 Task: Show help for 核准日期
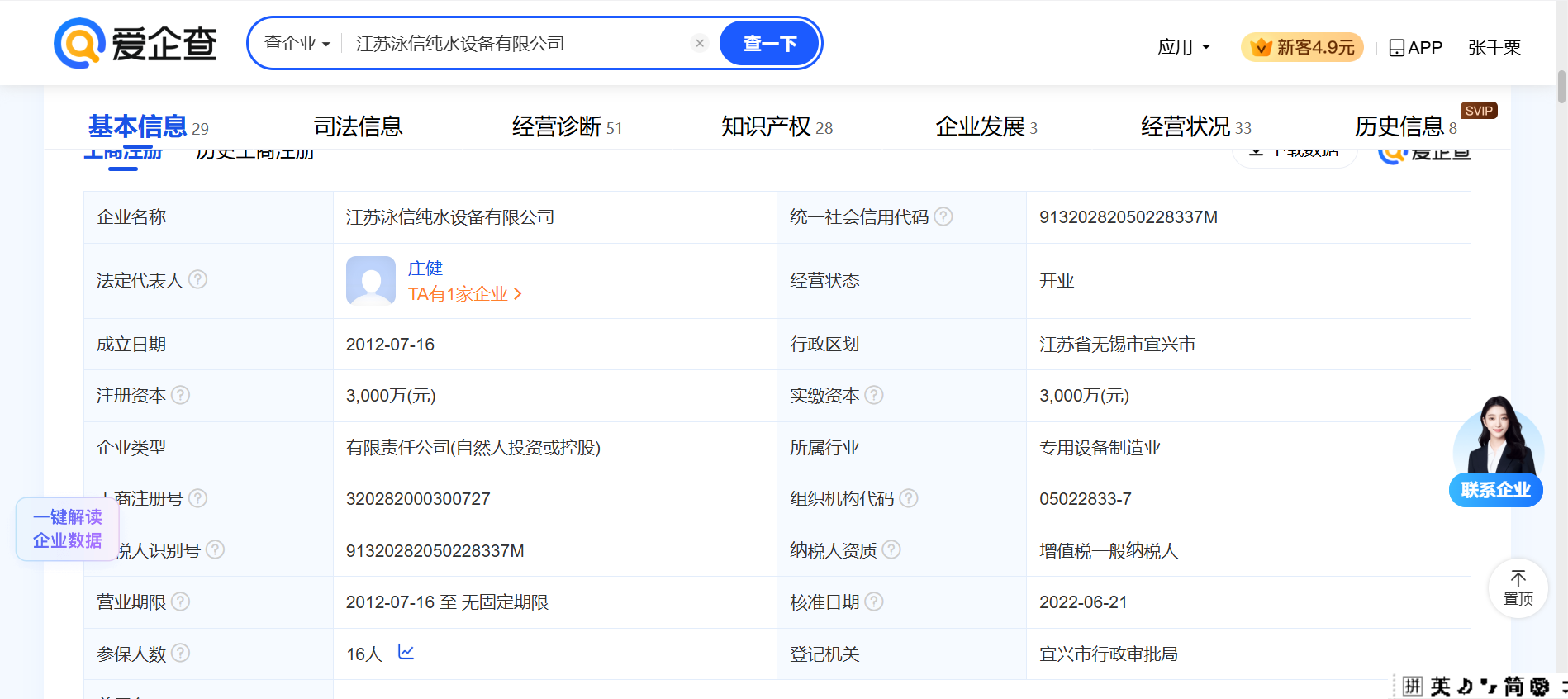tap(874, 602)
